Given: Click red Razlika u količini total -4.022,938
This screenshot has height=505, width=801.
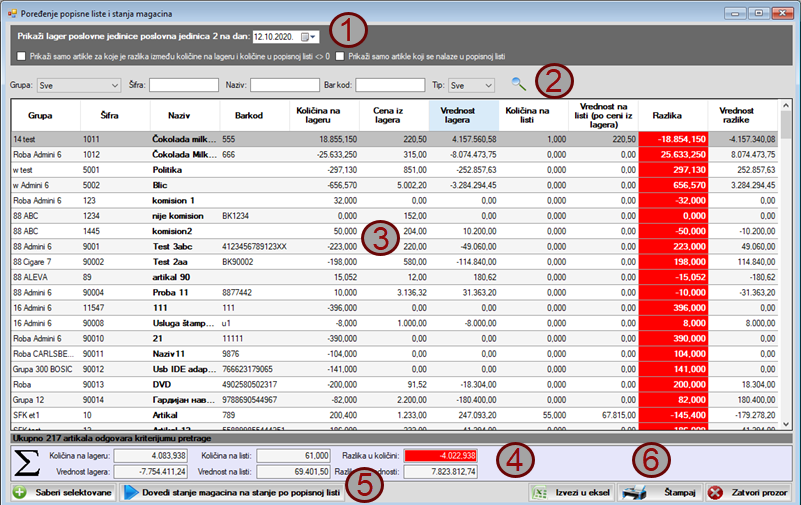Looking at the screenshot, I should pos(440,455).
